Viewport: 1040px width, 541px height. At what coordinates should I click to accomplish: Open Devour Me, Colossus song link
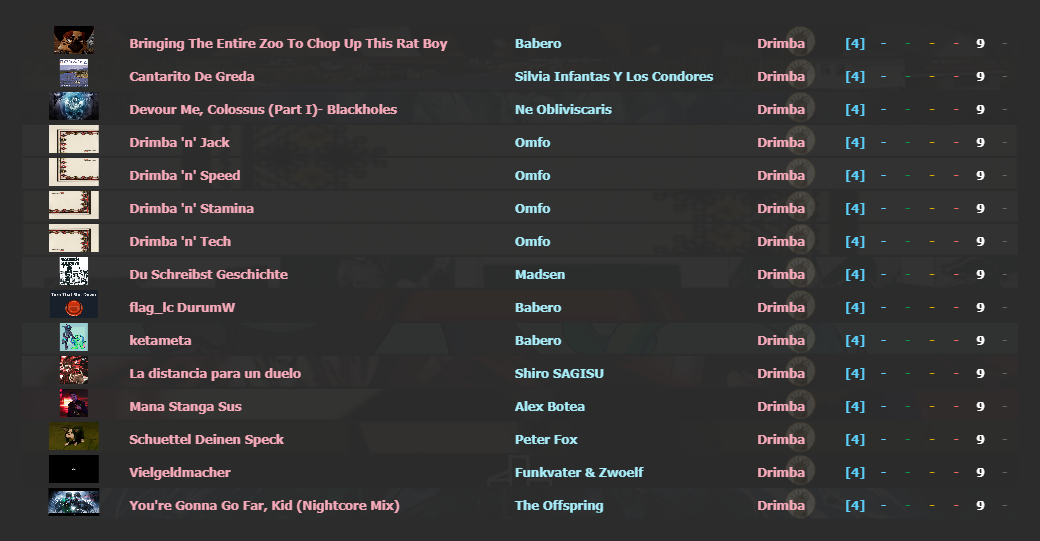tap(263, 109)
